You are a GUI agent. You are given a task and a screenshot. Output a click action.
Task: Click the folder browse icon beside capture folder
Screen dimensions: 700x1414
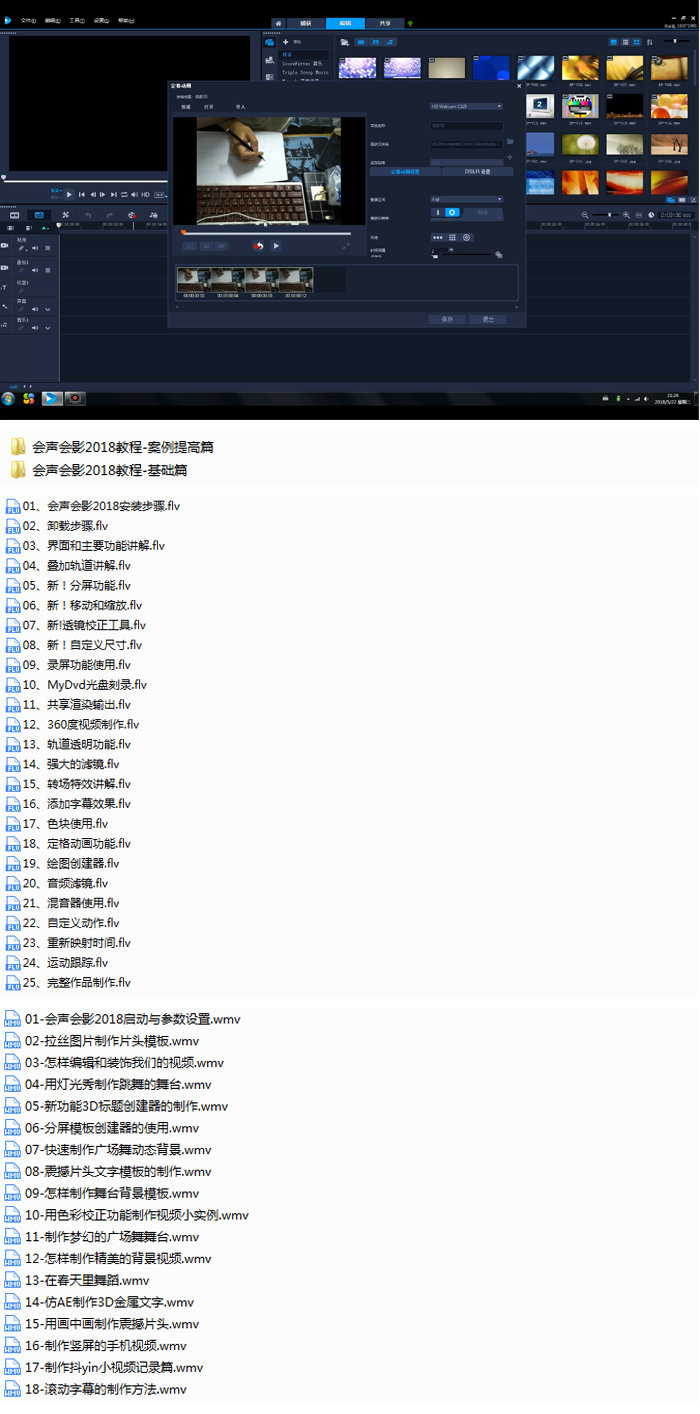click(509, 142)
